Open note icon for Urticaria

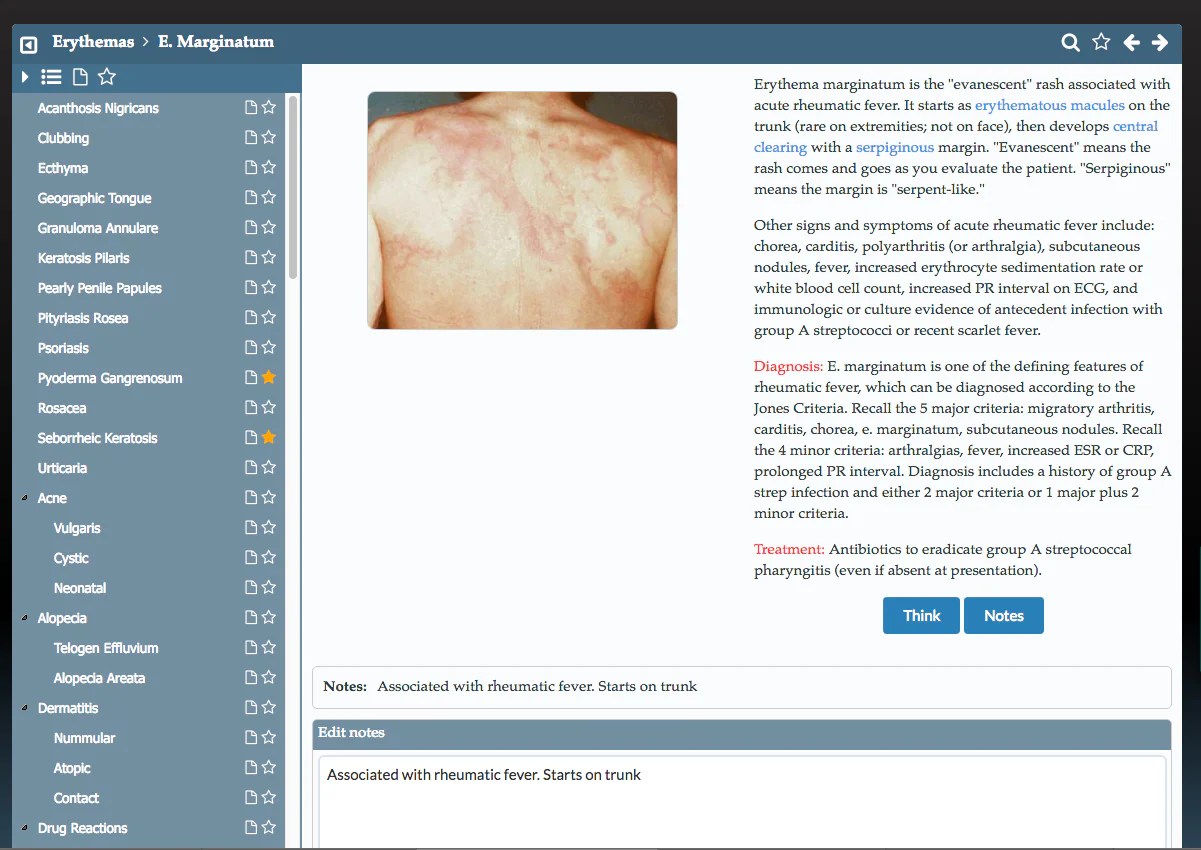(x=252, y=468)
